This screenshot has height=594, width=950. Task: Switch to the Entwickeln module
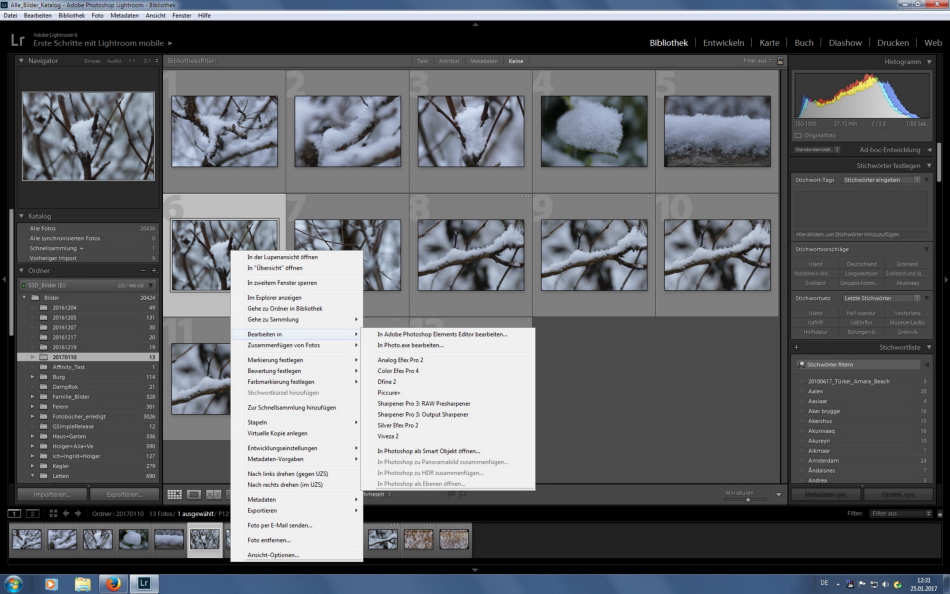(x=723, y=43)
